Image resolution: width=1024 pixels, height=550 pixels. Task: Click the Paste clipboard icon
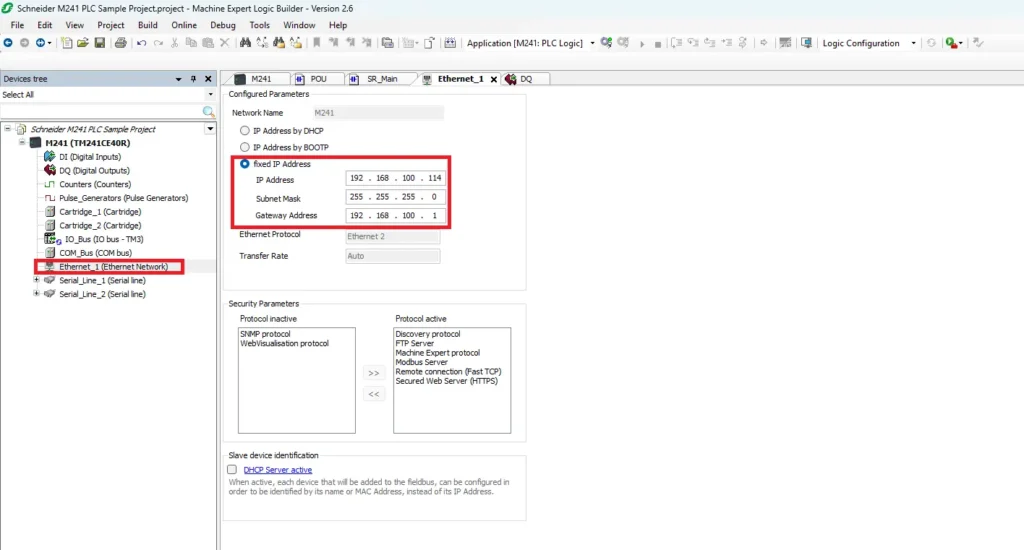tap(208, 43)
